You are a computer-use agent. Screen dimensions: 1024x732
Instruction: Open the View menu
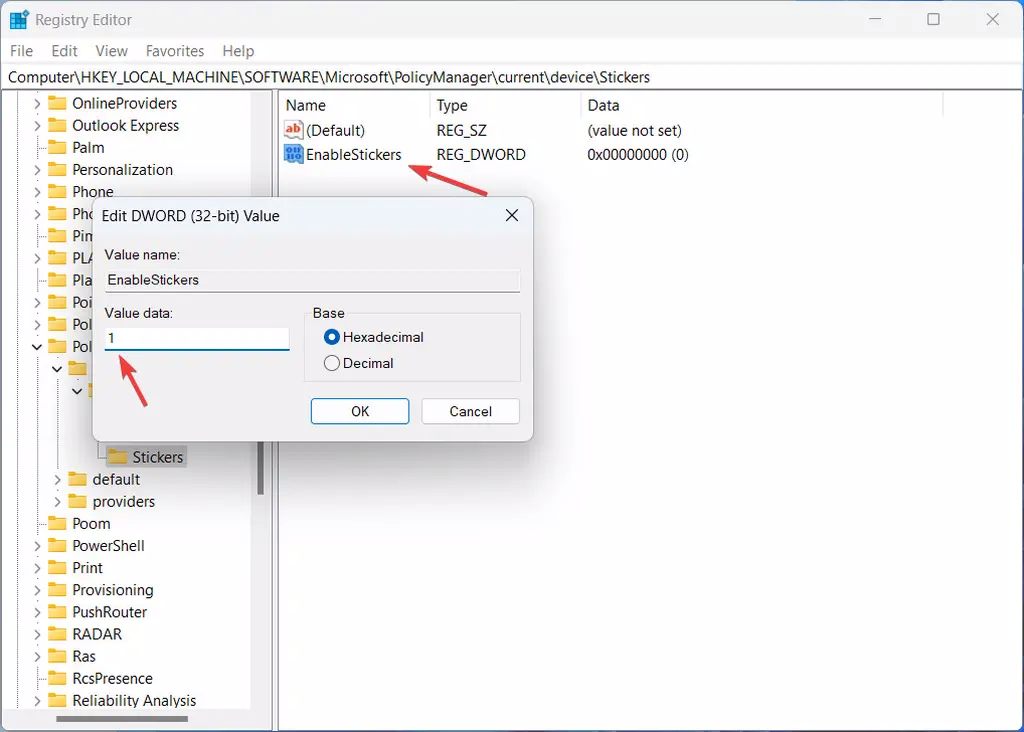(x=111, y=50)
